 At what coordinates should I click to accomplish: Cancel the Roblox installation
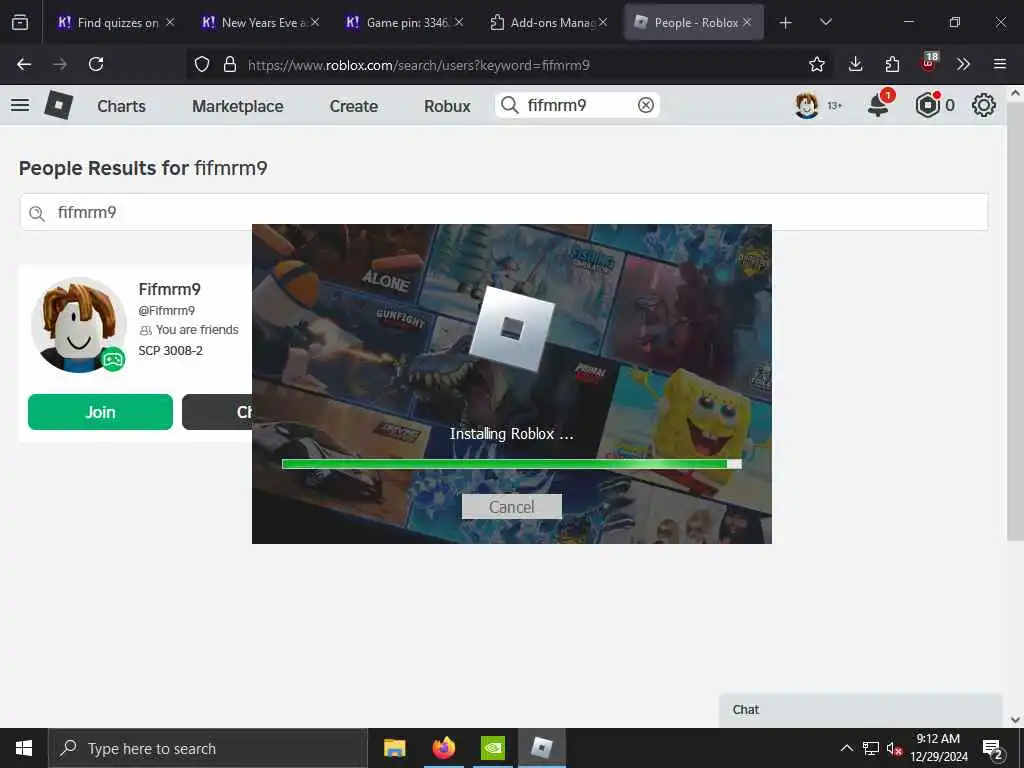click(x=511, y=507)
